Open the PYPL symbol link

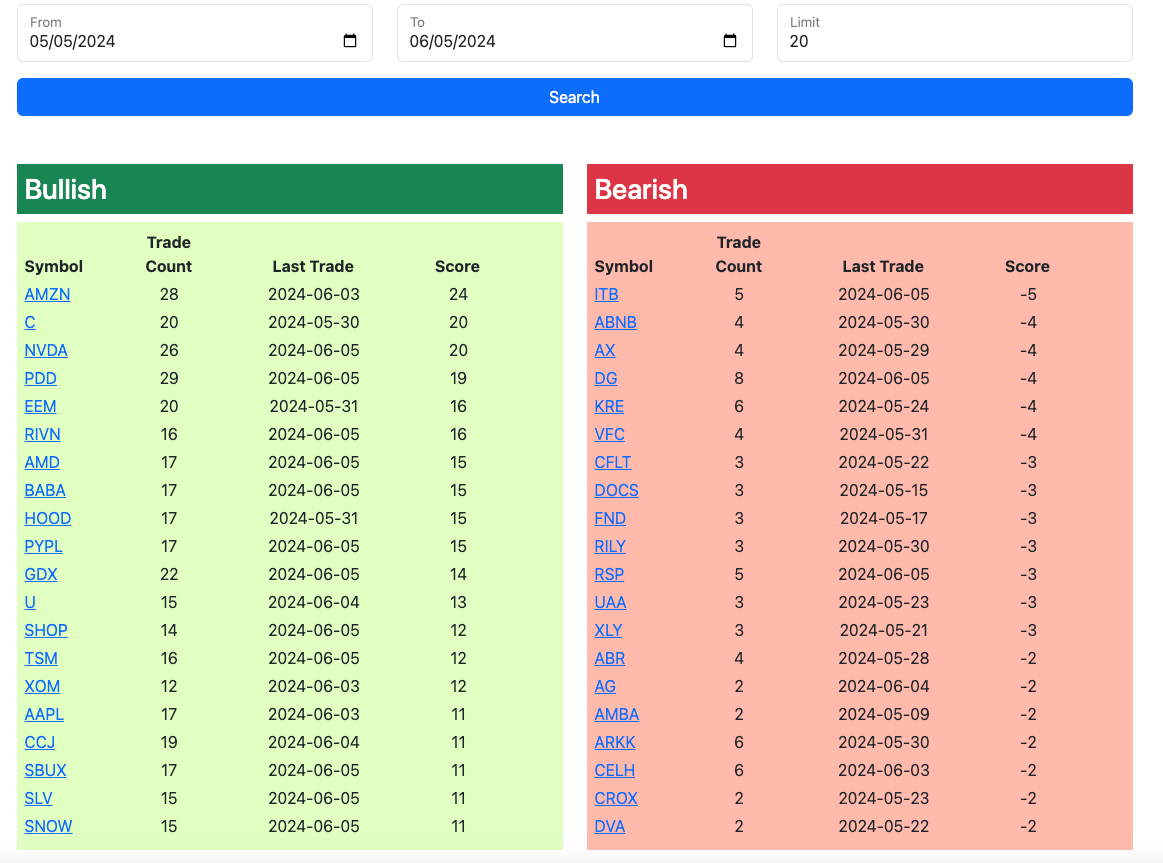pos(43,546)
